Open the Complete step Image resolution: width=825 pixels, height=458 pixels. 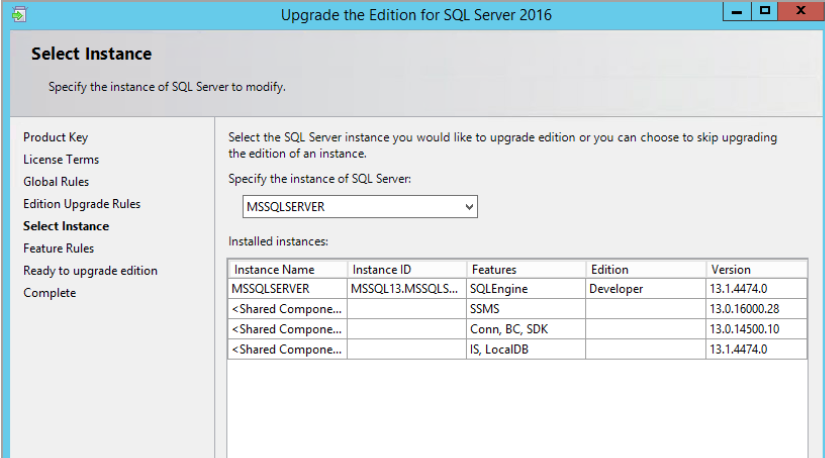[x=49, y=293]
